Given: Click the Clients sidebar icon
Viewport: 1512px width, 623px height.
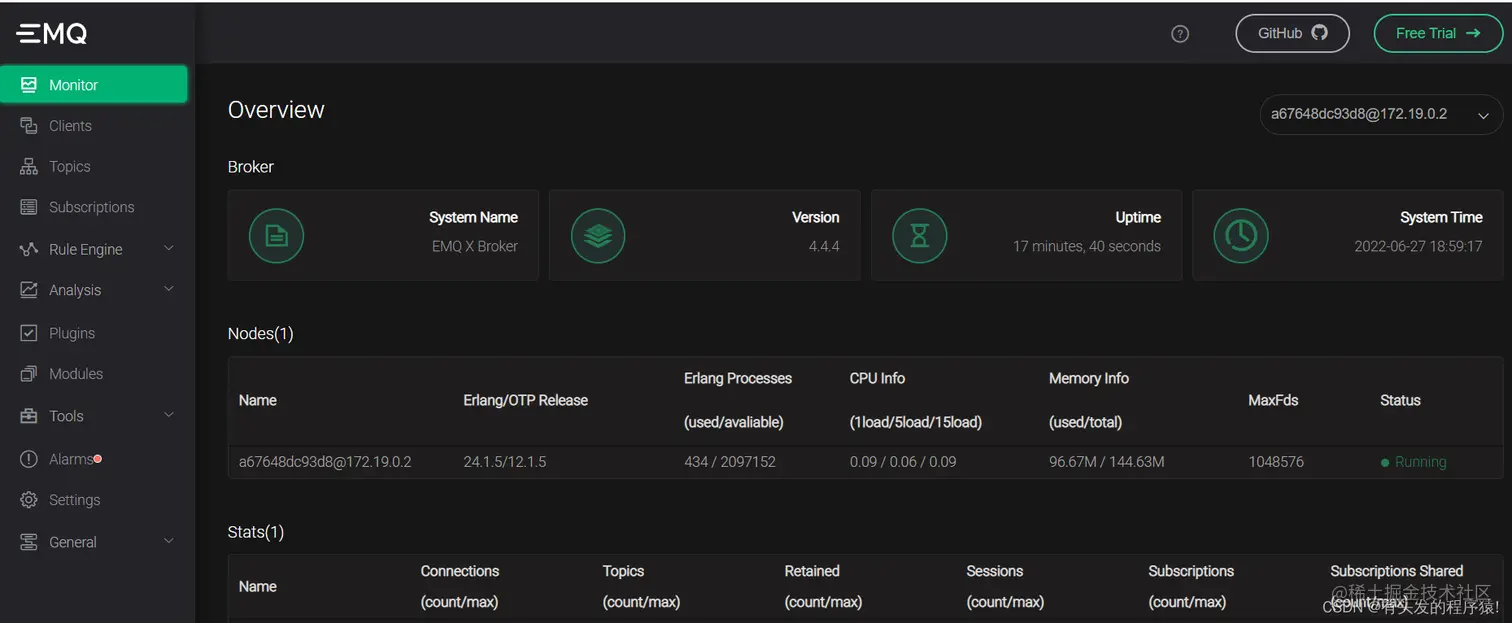Looking at the screenshot, I should pos(29,126).
